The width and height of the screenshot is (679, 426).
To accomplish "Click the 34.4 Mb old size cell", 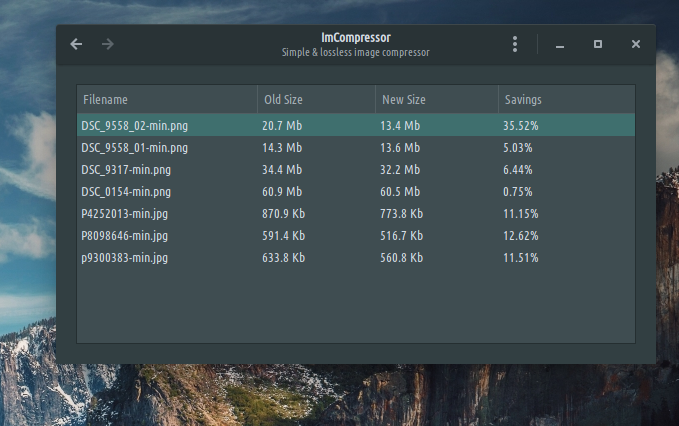I will pos(282,170).
